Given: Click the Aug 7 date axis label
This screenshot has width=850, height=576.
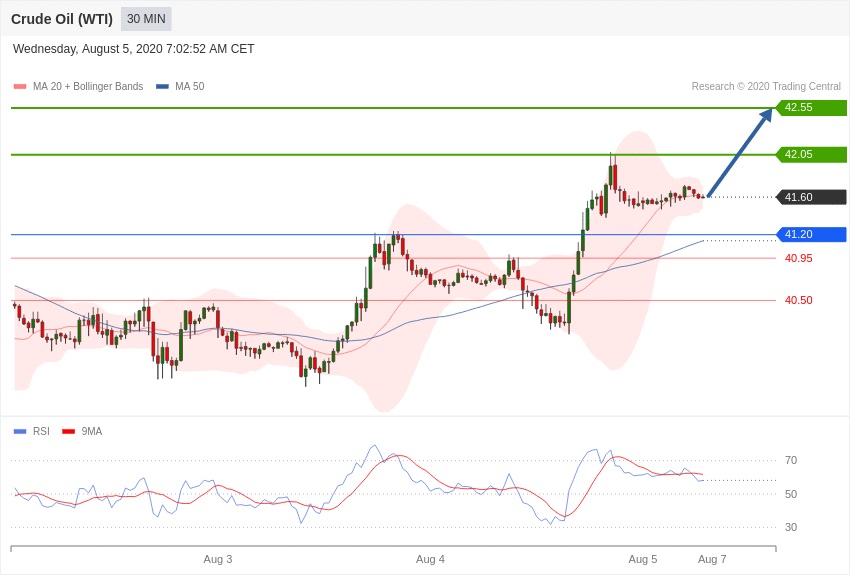Looking at the screenshot, I should 712,559.
